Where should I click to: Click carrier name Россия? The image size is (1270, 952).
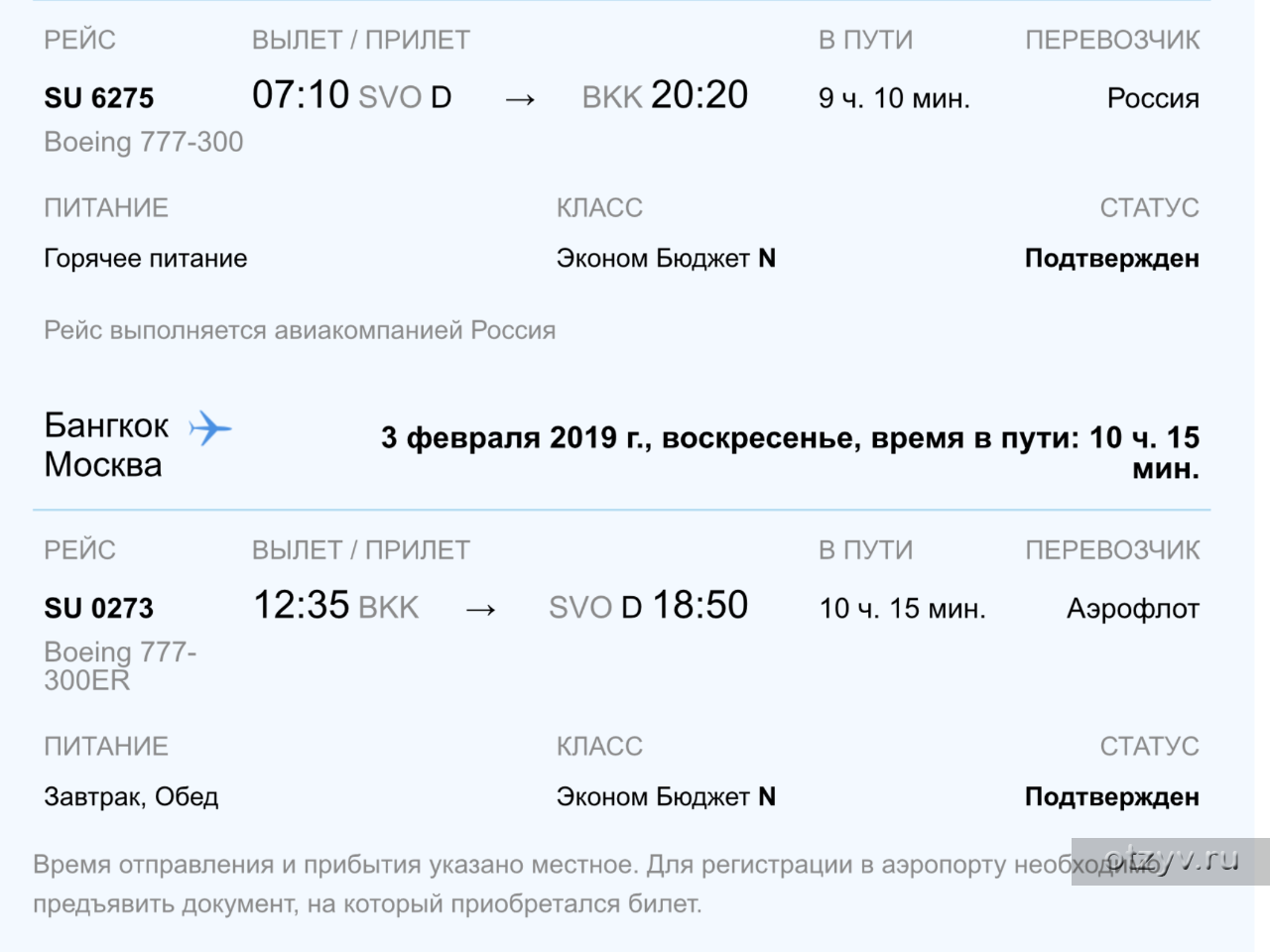(x=1153, y=98)
